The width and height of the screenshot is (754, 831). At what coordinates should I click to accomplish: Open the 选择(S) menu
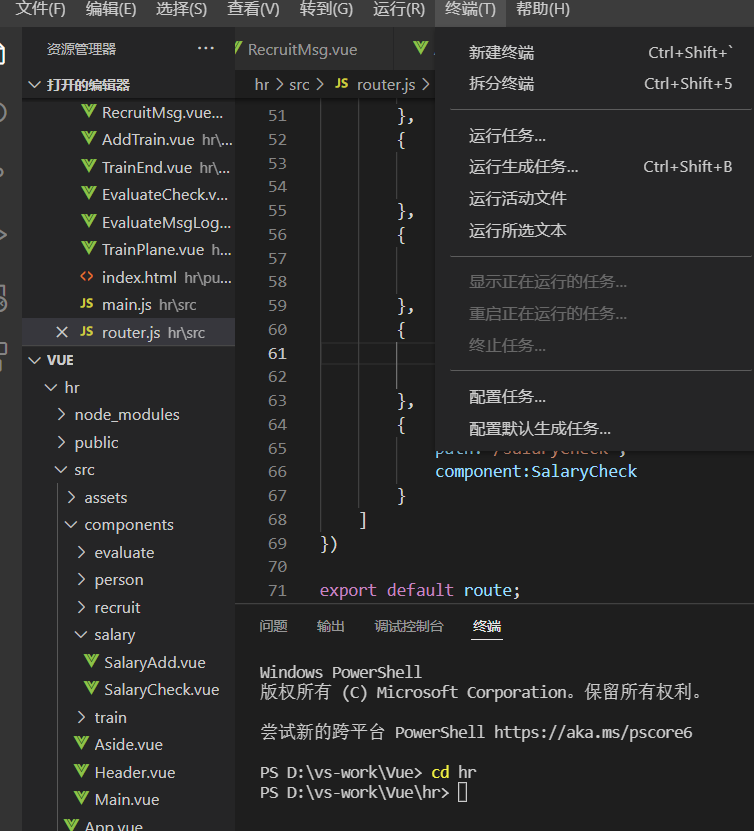(x=181, y=9)
